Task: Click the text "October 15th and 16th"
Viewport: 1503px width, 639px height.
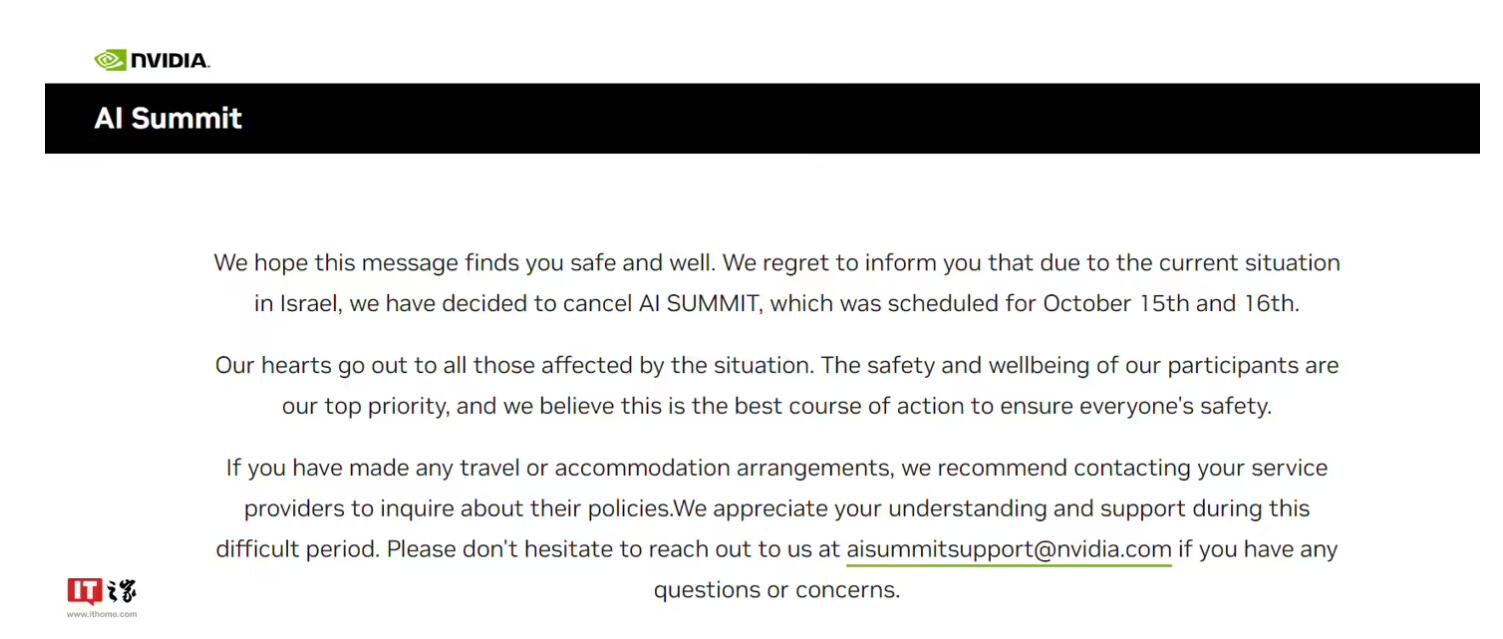Action: coord(1169,304)
